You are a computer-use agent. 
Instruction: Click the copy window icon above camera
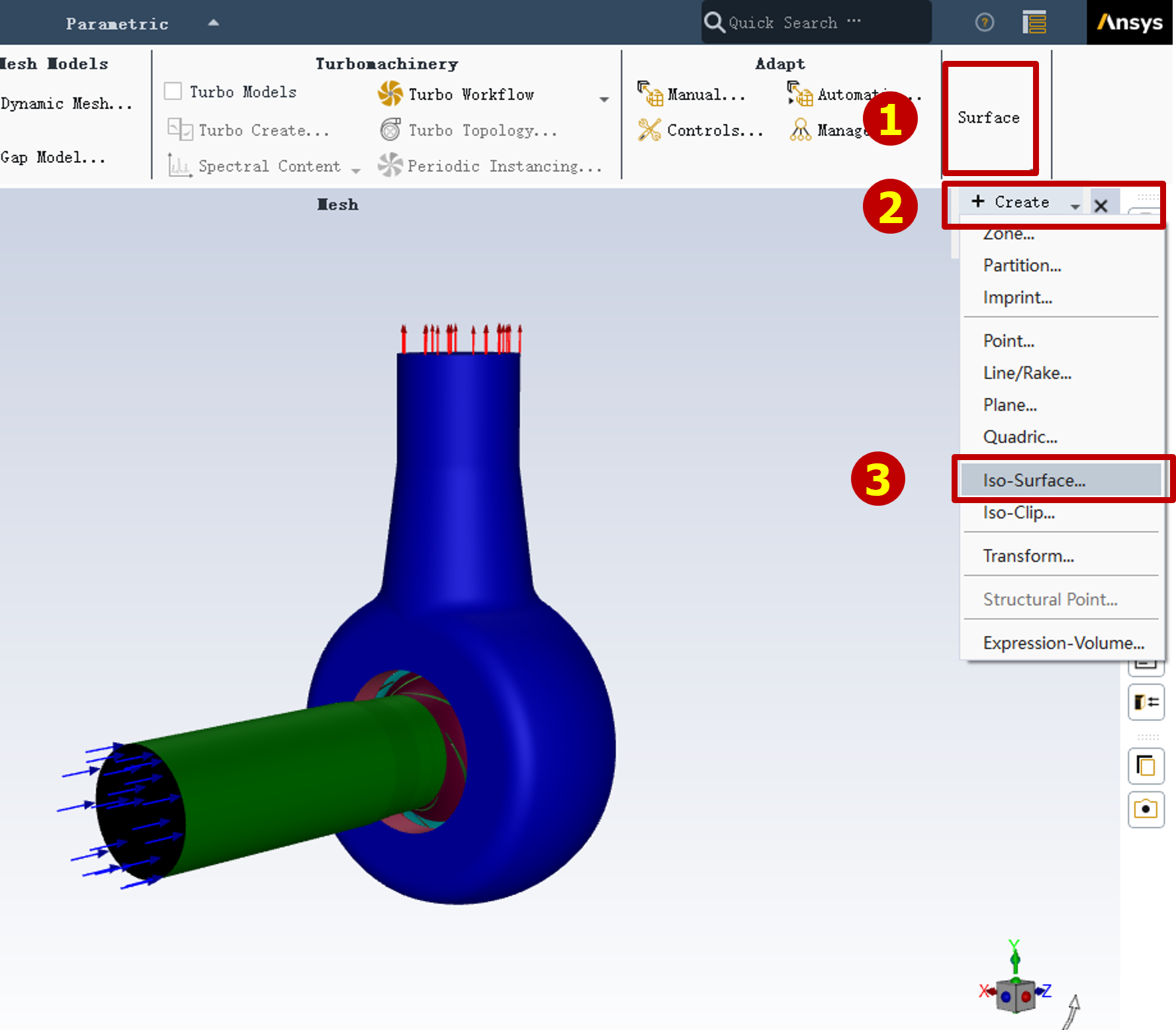[x=1146, y=767]
